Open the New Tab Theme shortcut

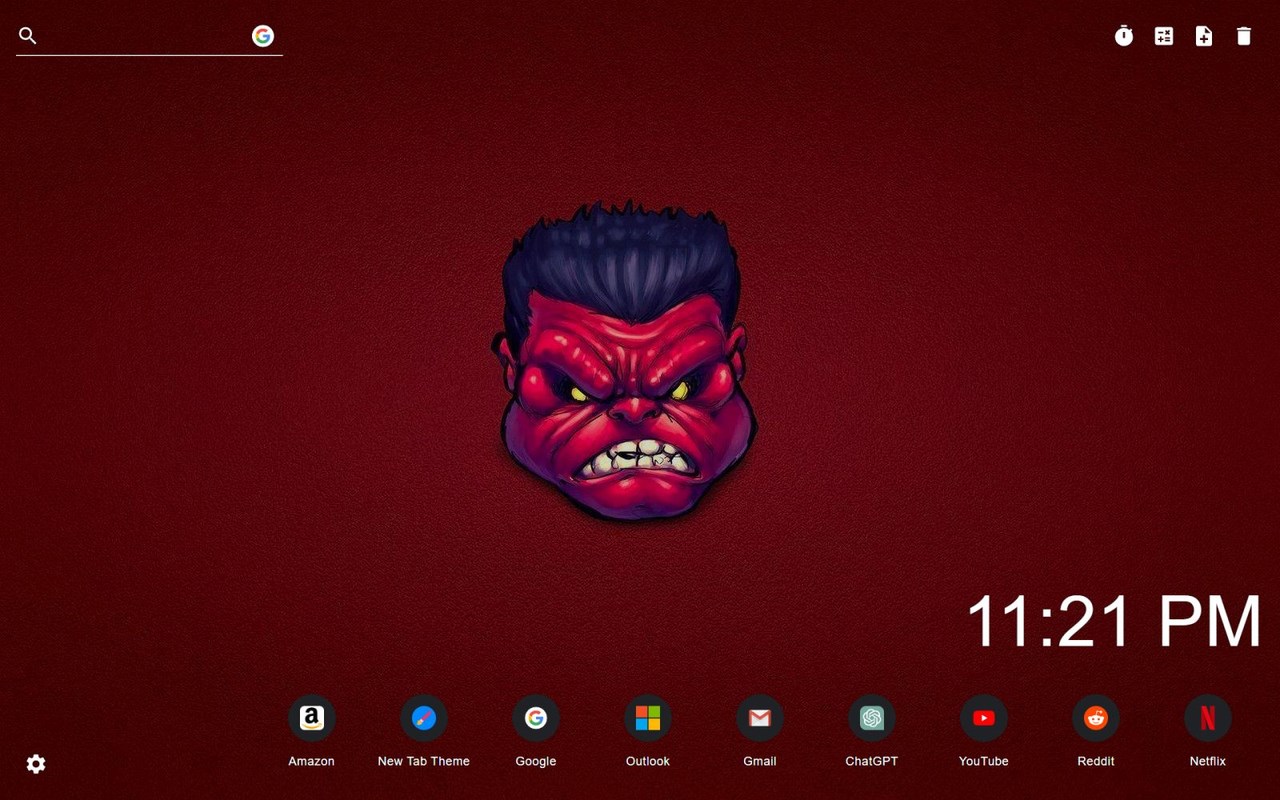pos(423,718)
